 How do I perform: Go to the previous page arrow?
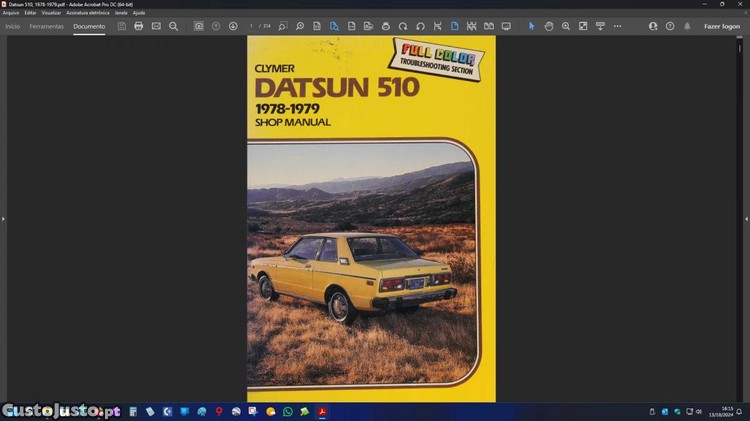point(216,26)
